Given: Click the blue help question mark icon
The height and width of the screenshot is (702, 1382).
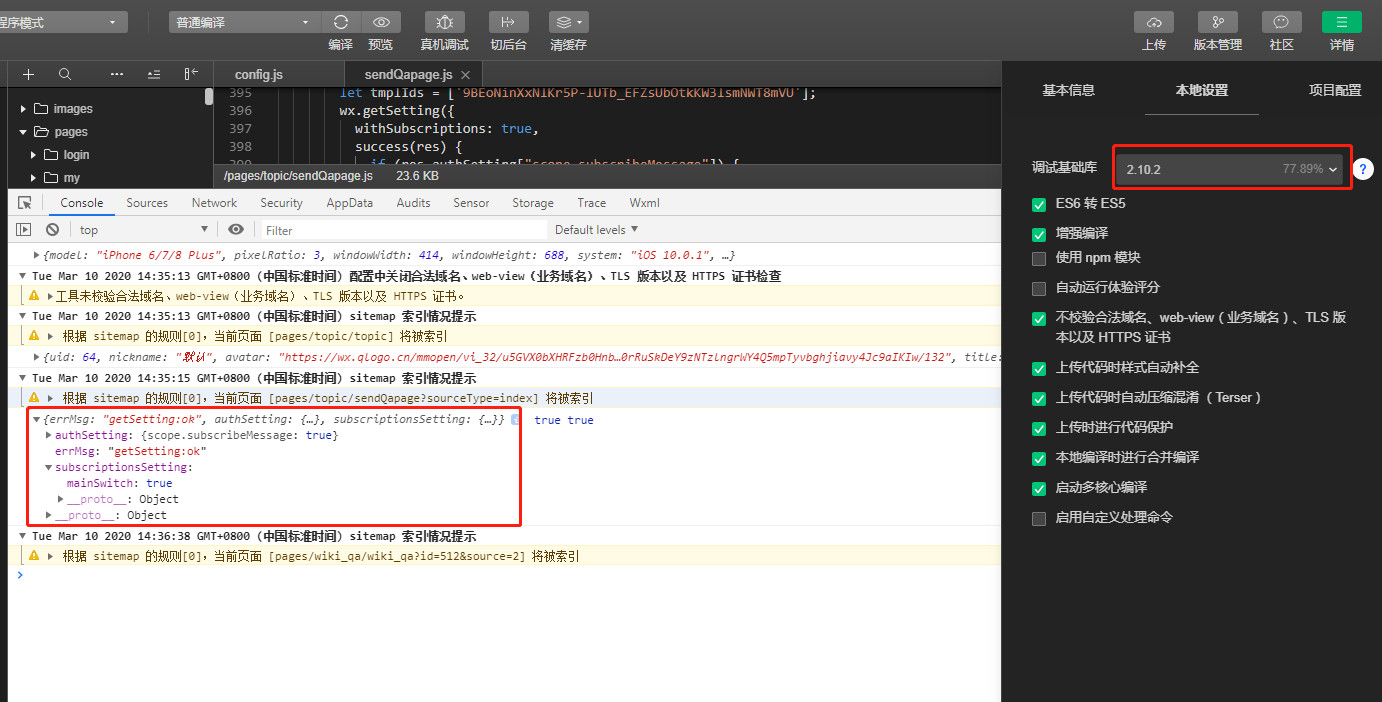Looking at the screenshot, I should tap(1364, 170).
